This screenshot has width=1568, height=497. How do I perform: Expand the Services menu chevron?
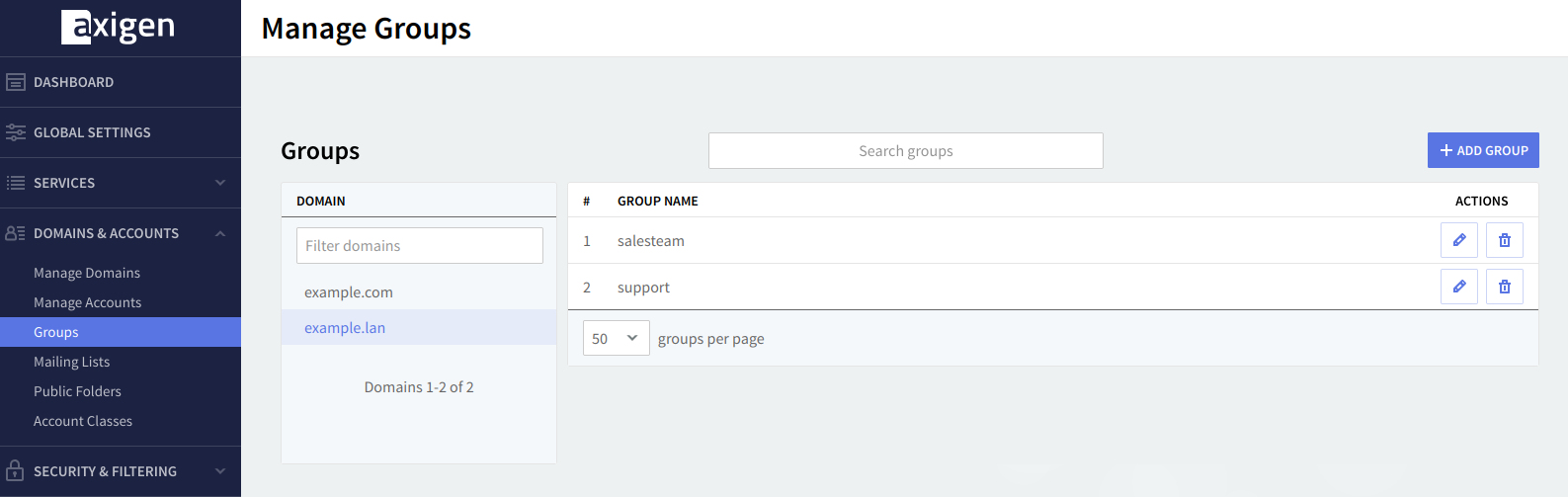(220, 183)
